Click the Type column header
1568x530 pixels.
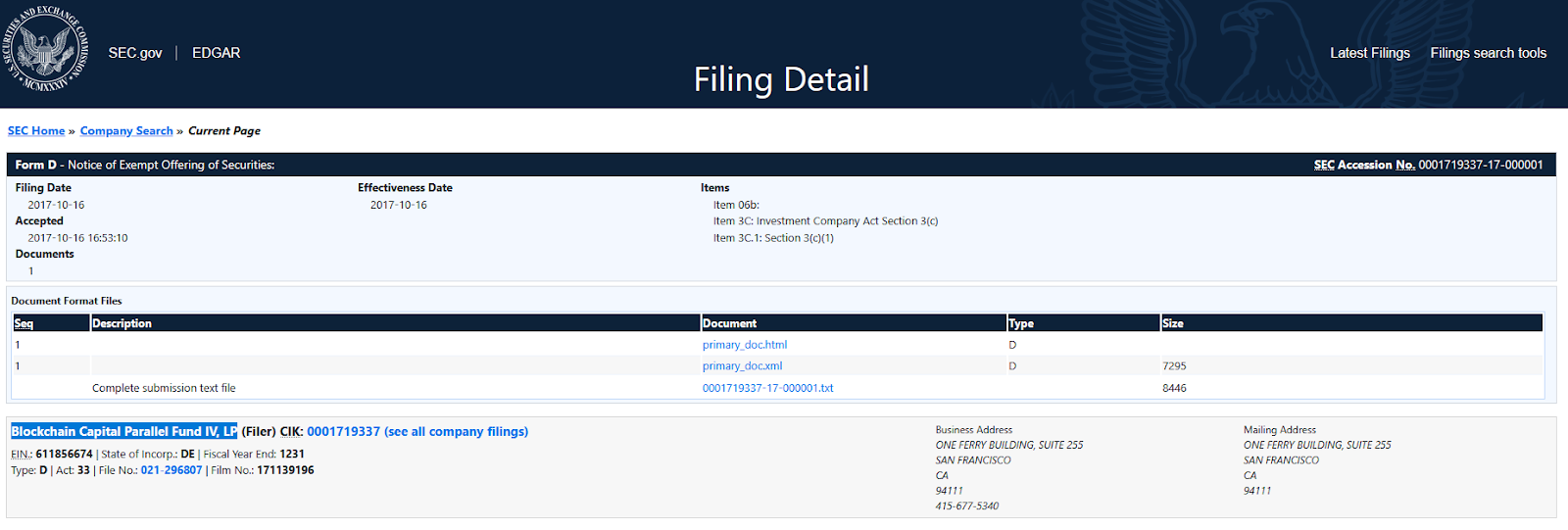pyautogui.click(x=1021, y=323)
